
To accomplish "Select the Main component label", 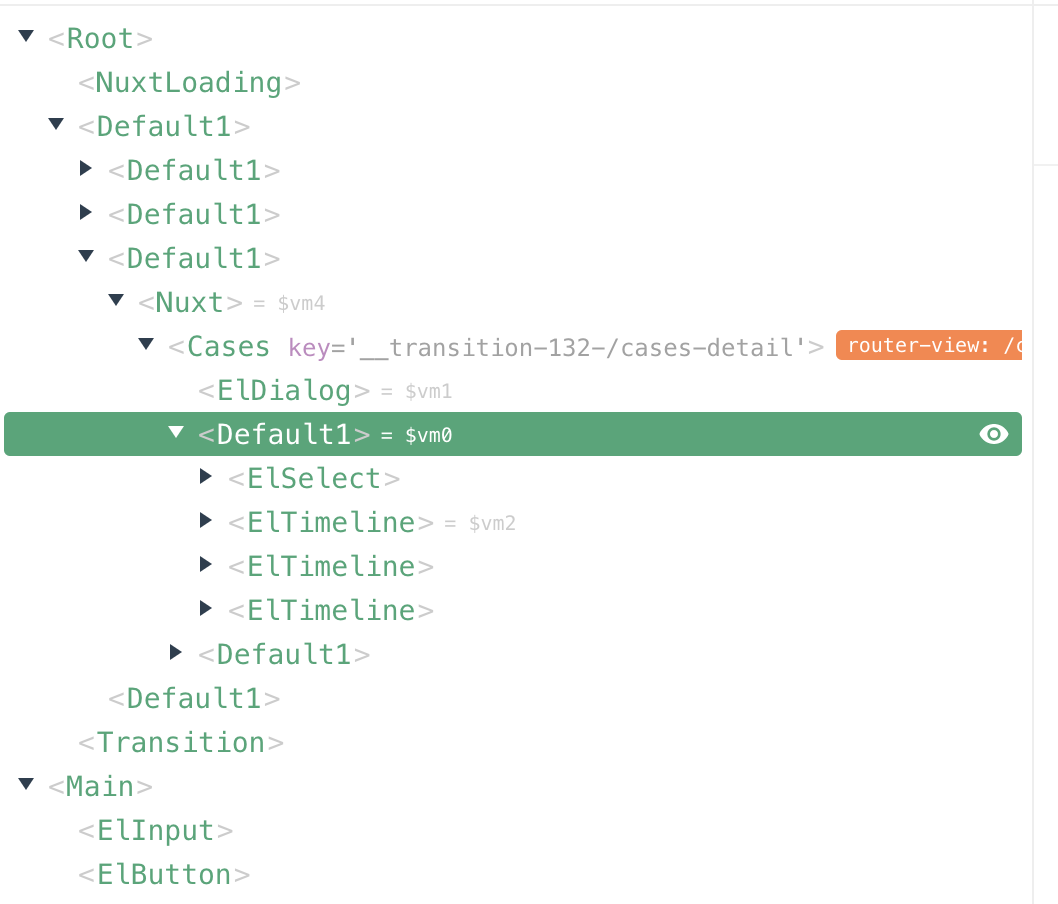I will [100, 786].
